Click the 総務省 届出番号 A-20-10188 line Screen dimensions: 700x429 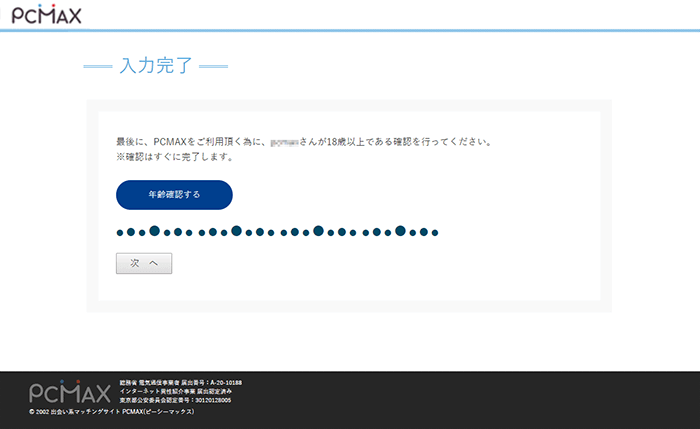click(x=181, y=383)
